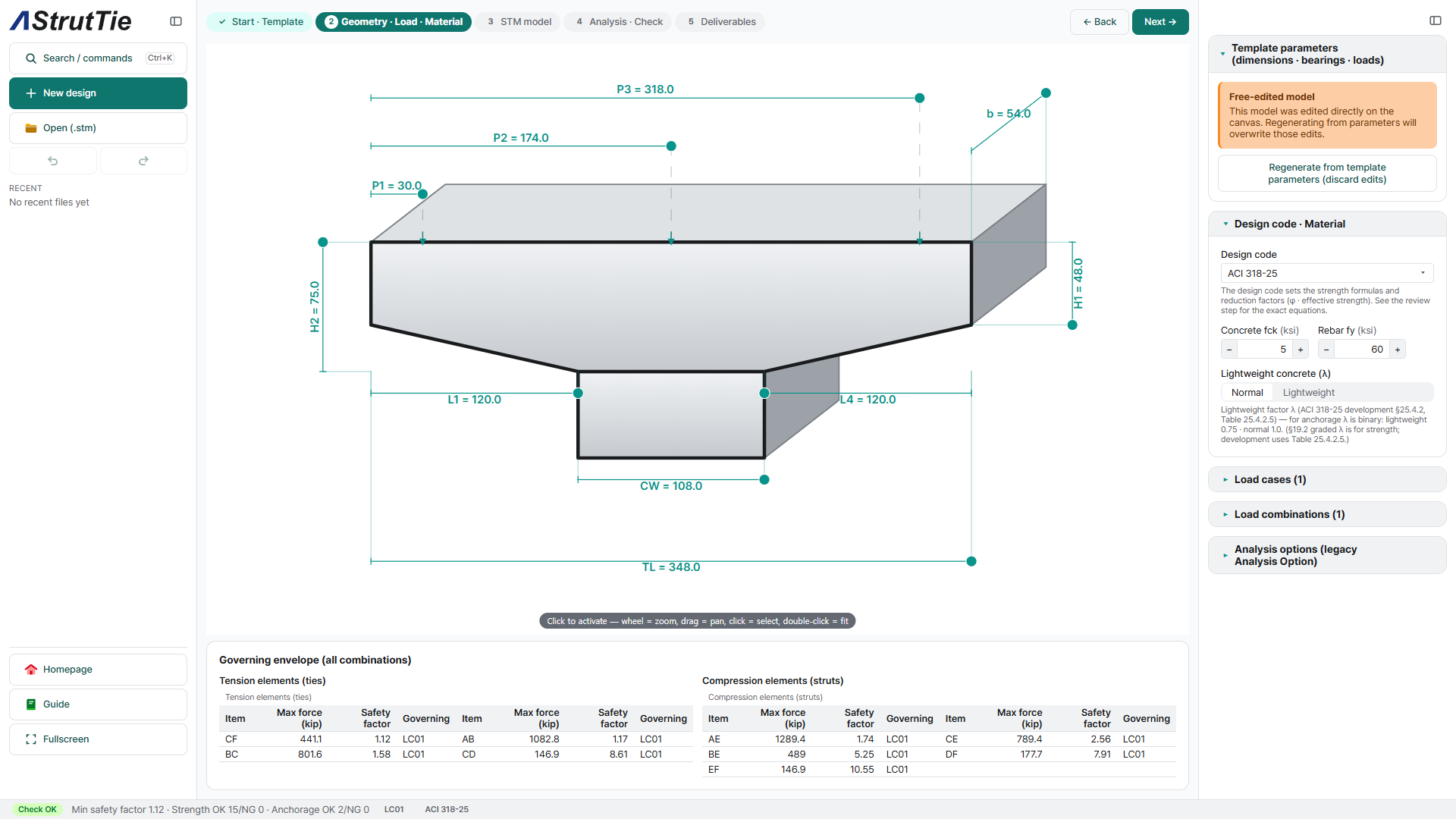Open an .stm file
Image resolution: width=1456 pixels, height=819 pixels.
(98, 128)
